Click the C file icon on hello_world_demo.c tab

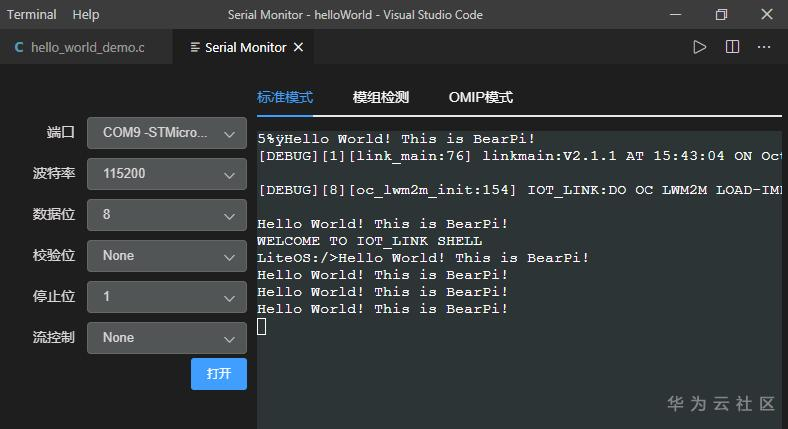point(19,47)
